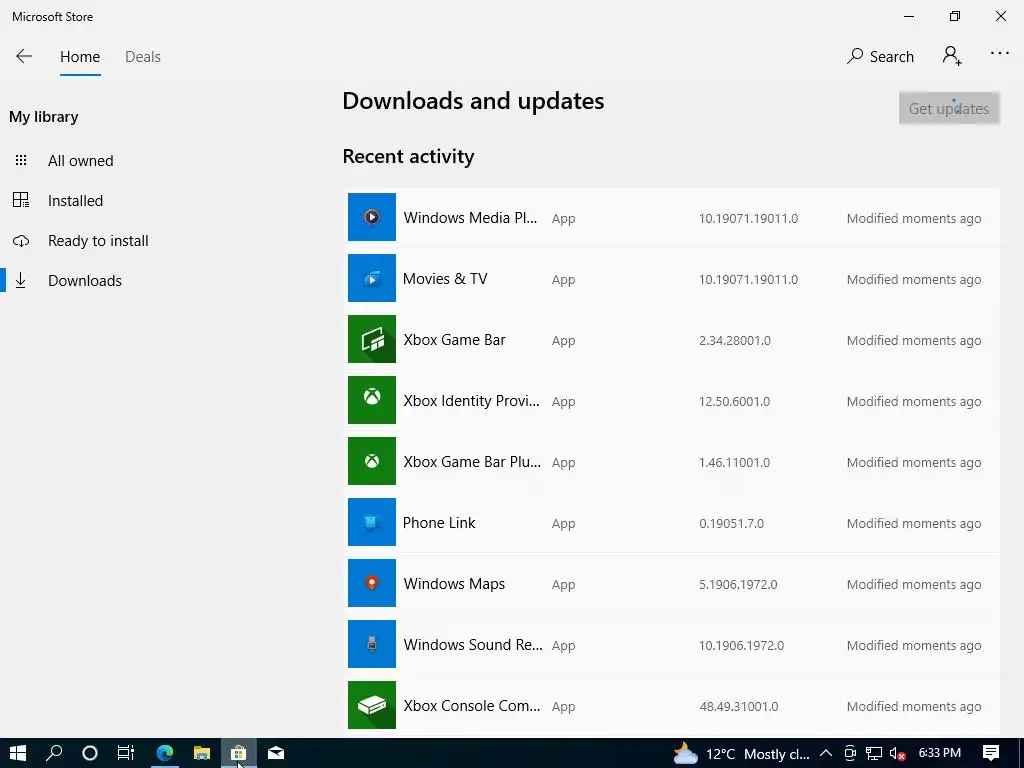
Task: Open the Xbox Console Companion icon
Action: (372, 705)
